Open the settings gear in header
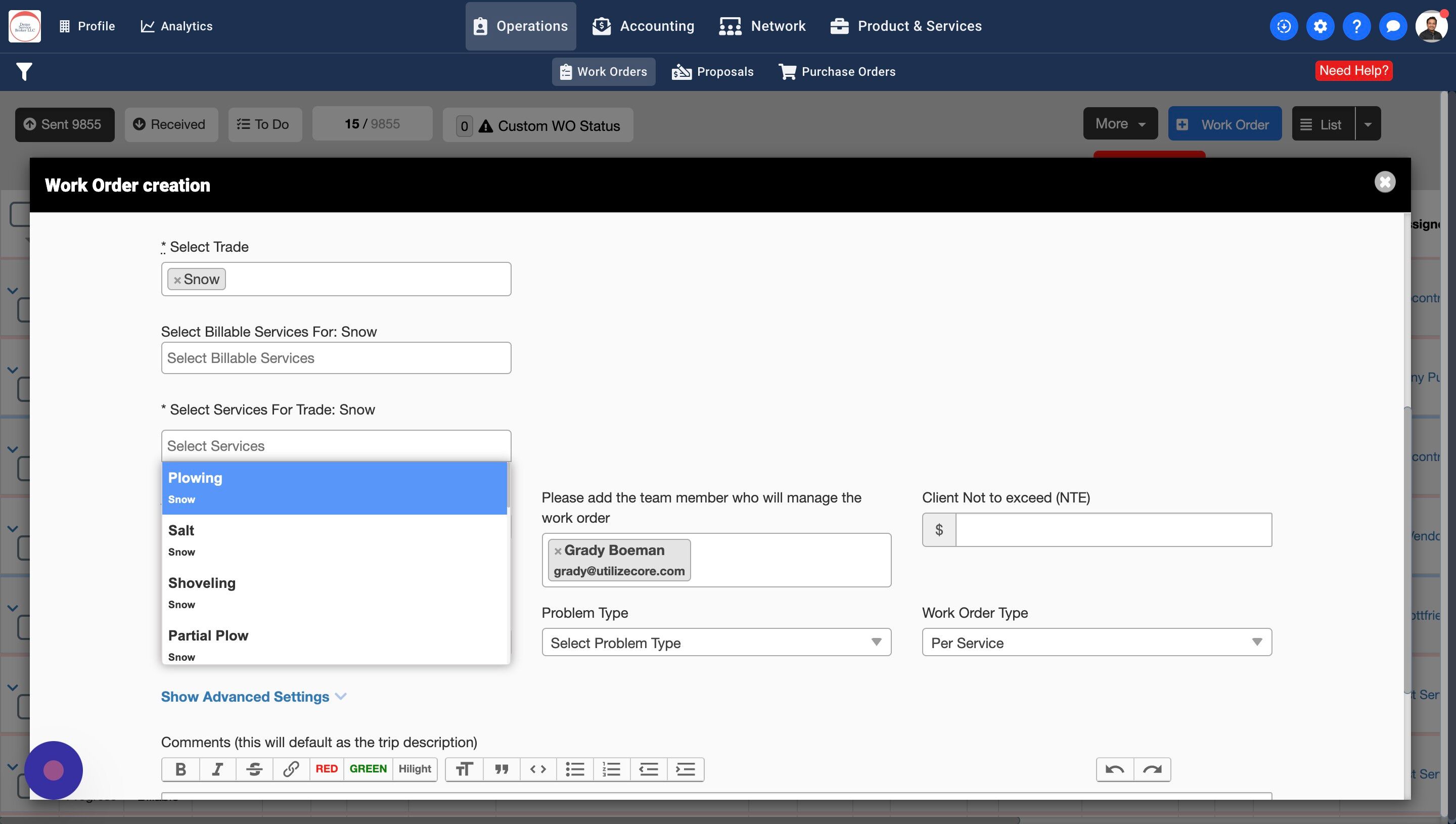This screenshot has height=824, width=1456. pyautogui.click(x=1320, y=26)
